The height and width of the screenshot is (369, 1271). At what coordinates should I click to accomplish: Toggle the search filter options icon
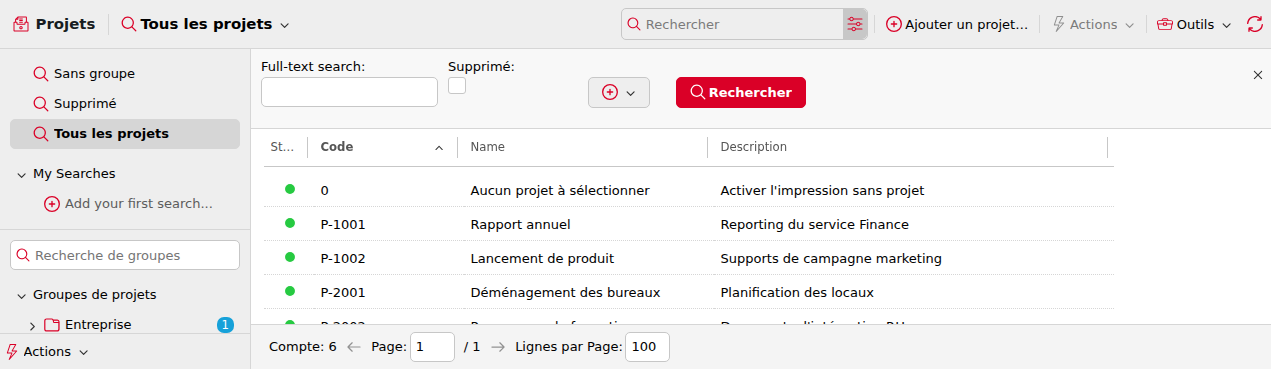pyautogui.click(x=855, y=24)
